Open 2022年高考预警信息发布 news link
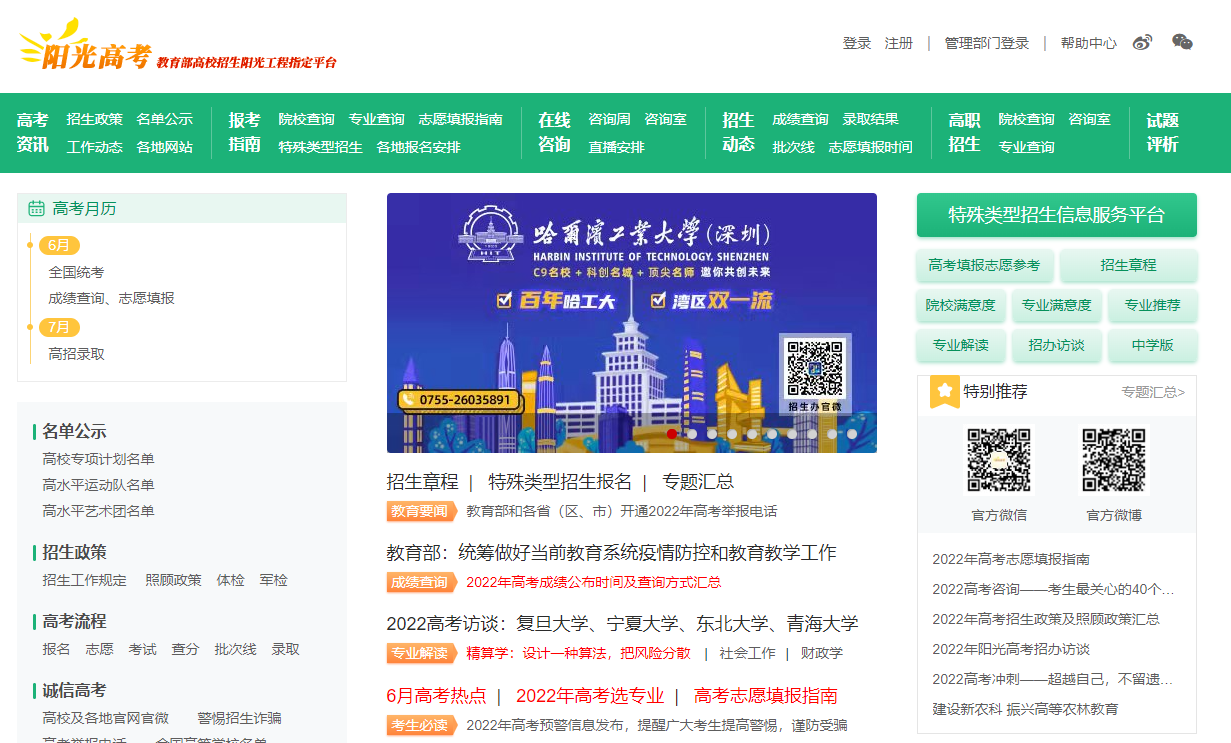Screen dimensions: 1231x743 pos(657,725)
